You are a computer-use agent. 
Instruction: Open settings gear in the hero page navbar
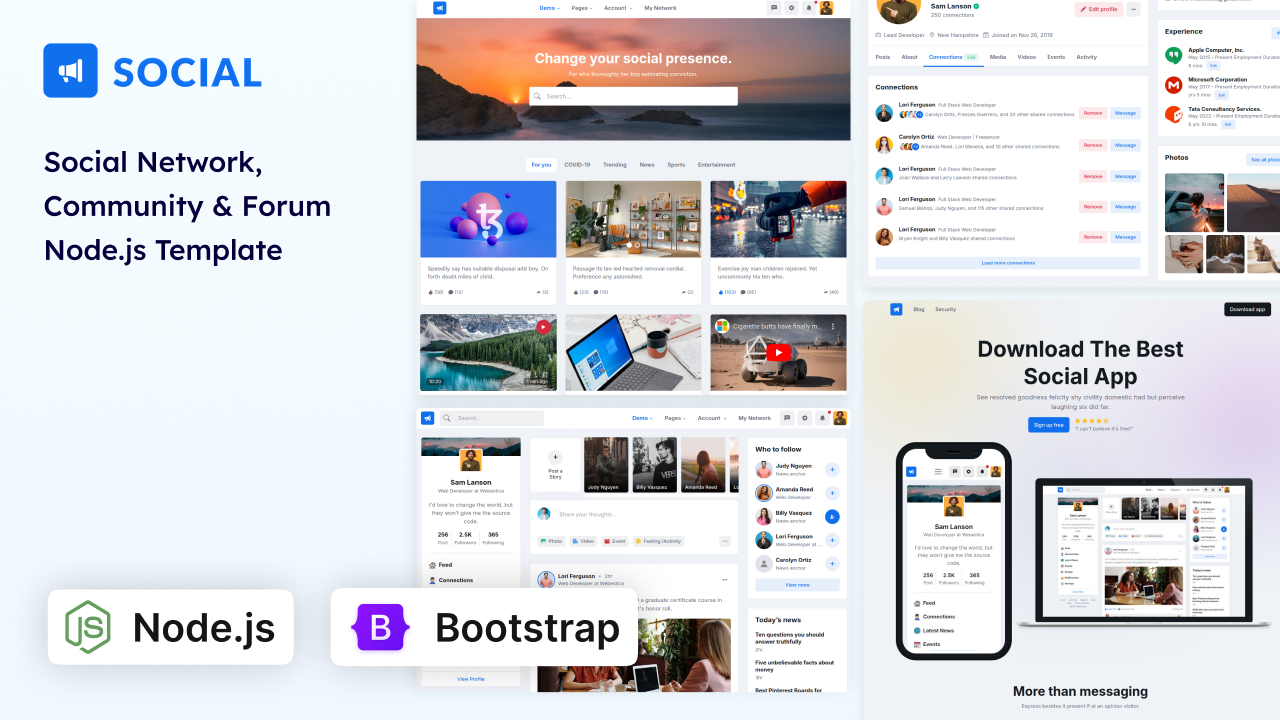[x=792, y=8]
